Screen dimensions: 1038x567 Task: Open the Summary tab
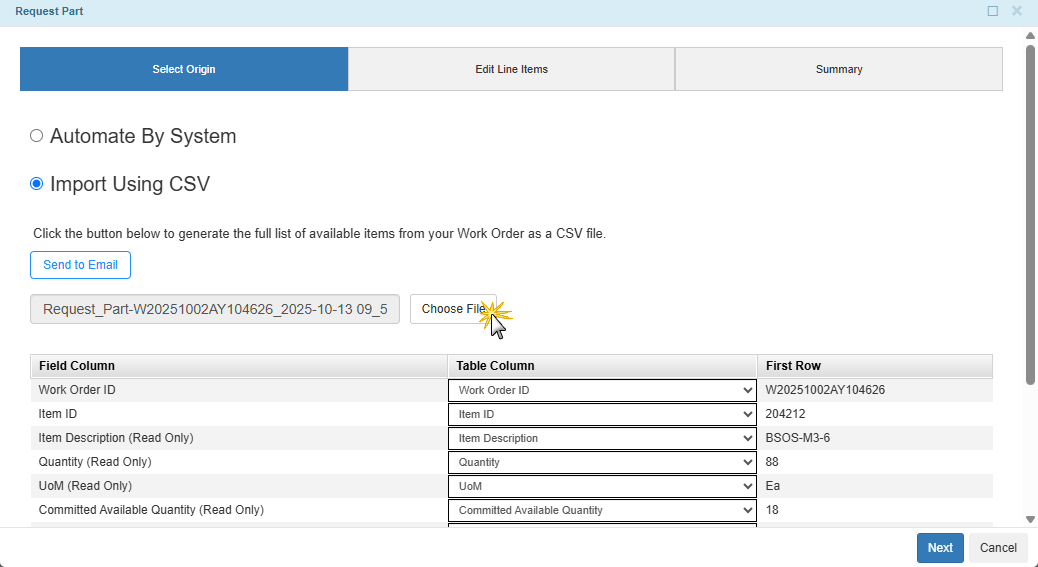tap(838, 69)
